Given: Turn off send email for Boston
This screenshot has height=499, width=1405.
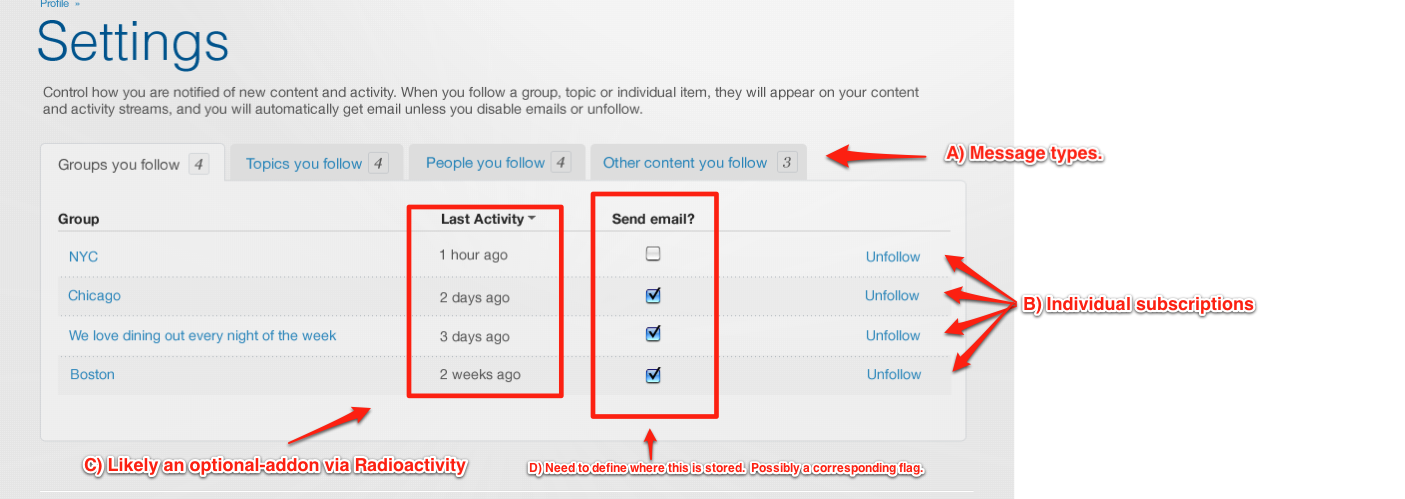Looking at the screenshot, I should [653, 375].
